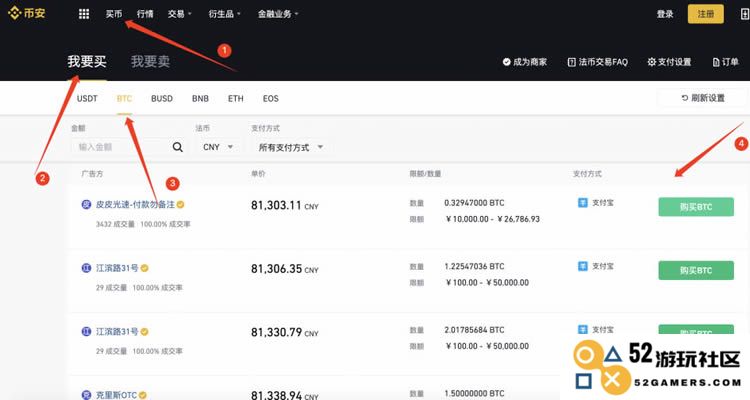Viewport: 750px width, 400px height.
Task: Select the USDT coin tab
Action: [x=87, y=99]
